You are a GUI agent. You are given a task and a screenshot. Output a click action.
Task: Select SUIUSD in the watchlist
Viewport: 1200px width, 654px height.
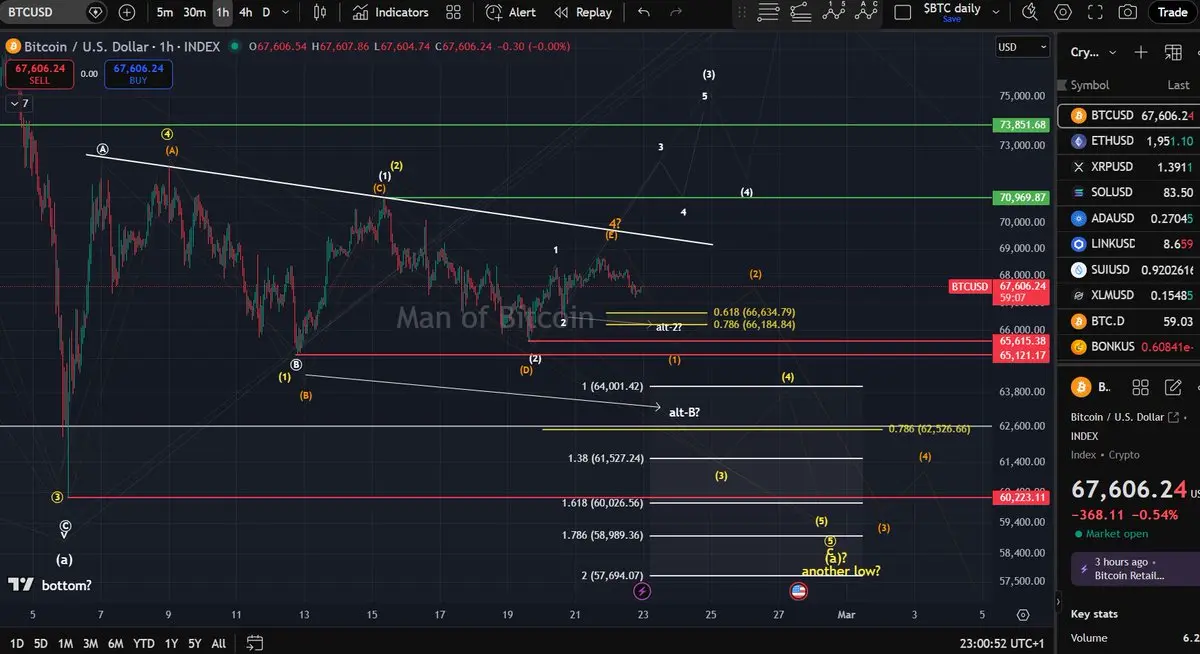1132,270
